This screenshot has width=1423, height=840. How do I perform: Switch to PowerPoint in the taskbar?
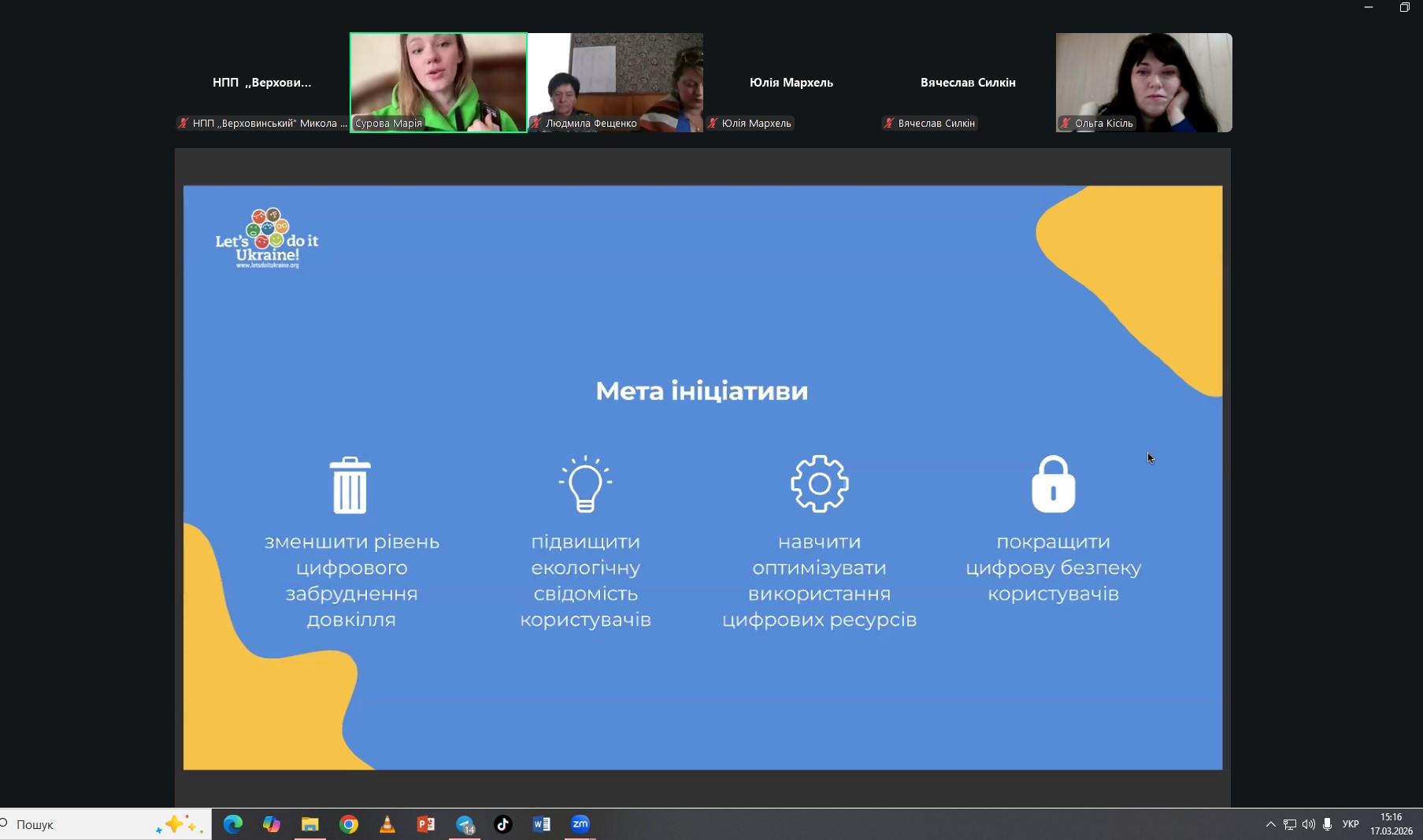pyautogui.click(x=426, y=824)
